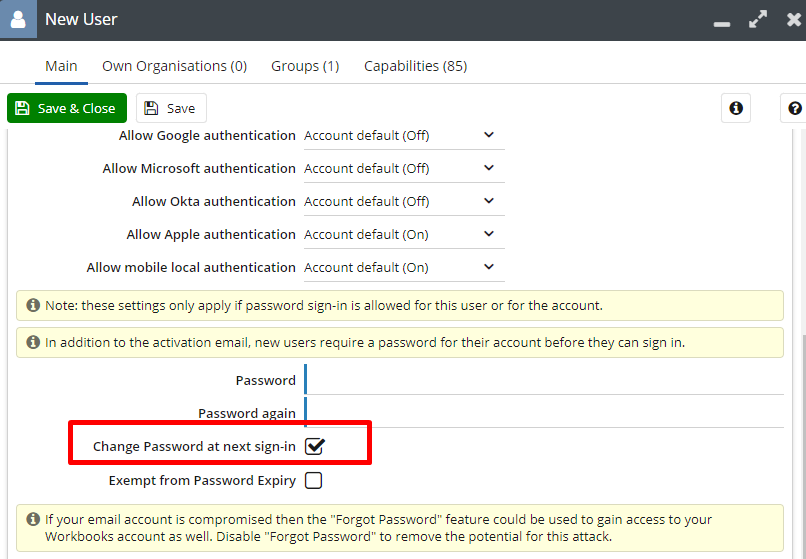Click the user avatar icon in title bar
The image size is (806, 559).
coord(18,19)
